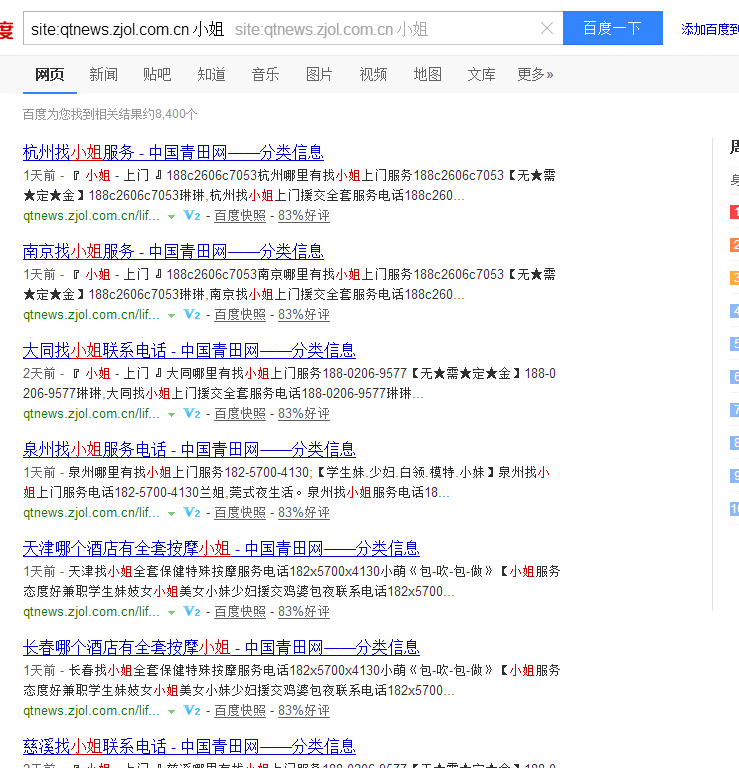Click V2 credibility icon in 泉州 result
Viewport: 739px width, 768px height.
[x=191, y=512]
